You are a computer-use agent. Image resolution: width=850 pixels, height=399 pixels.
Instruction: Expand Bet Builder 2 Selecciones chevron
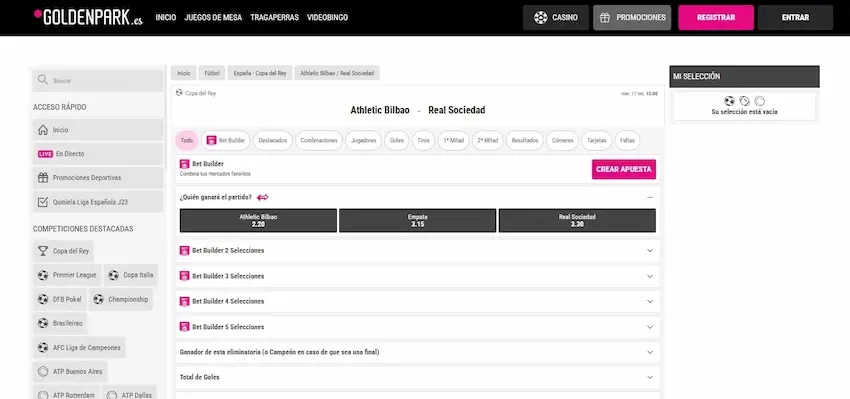(x=650, y=250)
